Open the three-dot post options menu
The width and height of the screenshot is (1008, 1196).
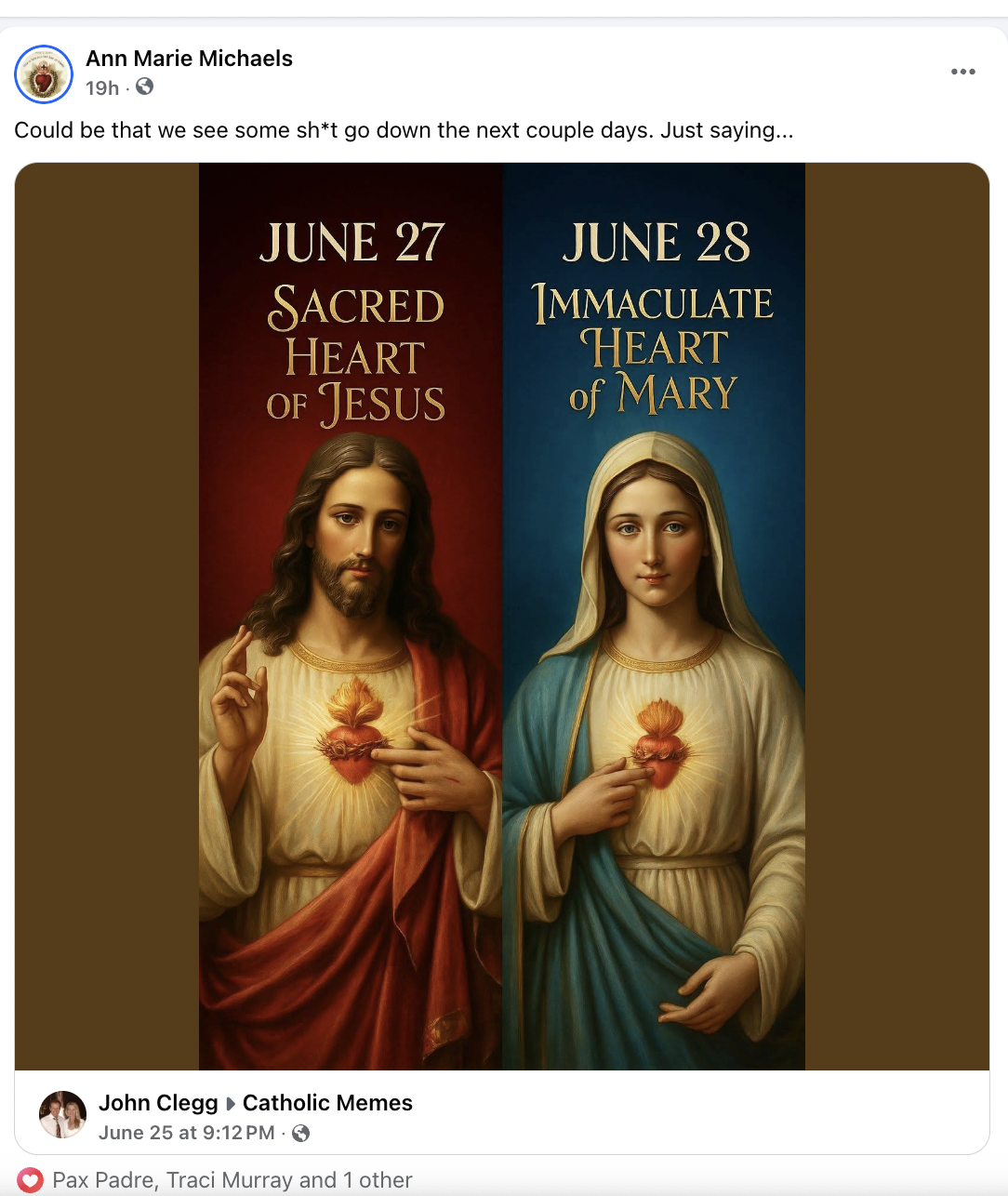tap(962, 72)
